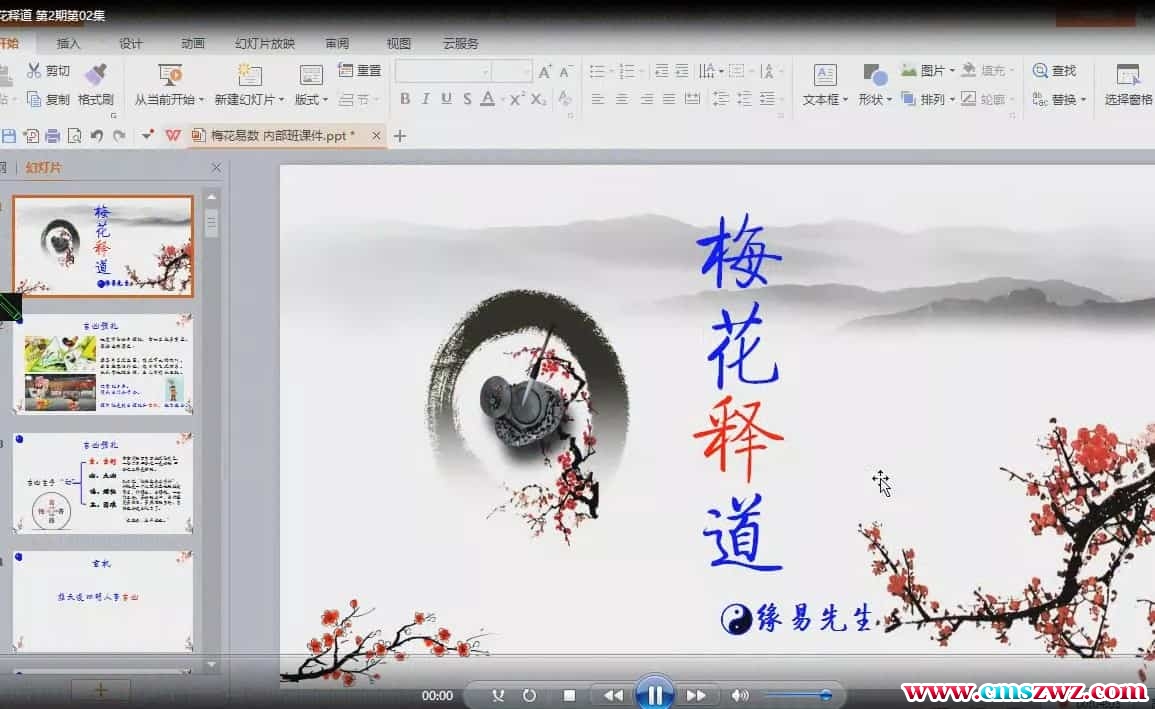Open the slide Layout (版式) dropdown
This screenshot has width=1155, height=709.
(310, 99)
